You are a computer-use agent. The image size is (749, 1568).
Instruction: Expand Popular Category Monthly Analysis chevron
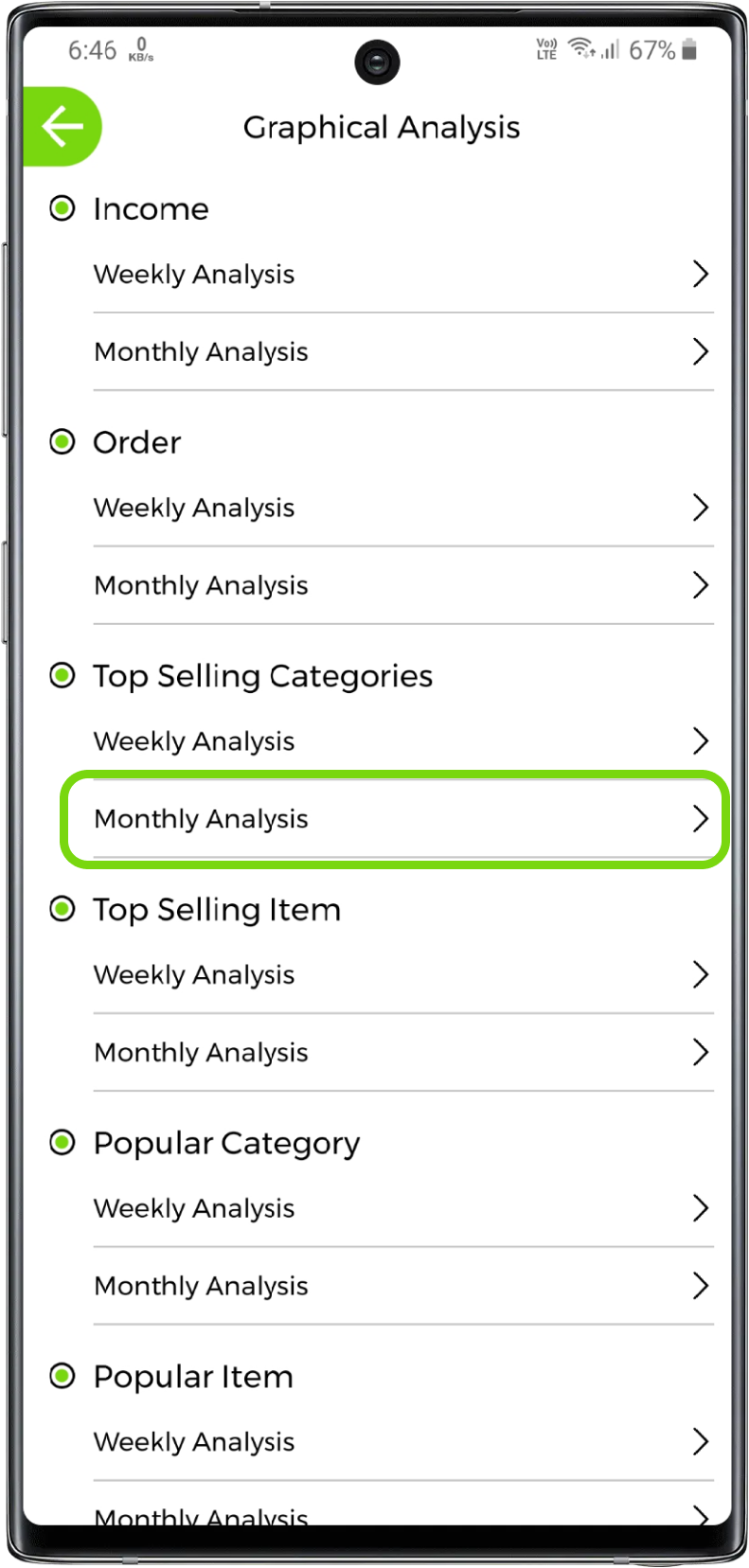point(700,1286)
